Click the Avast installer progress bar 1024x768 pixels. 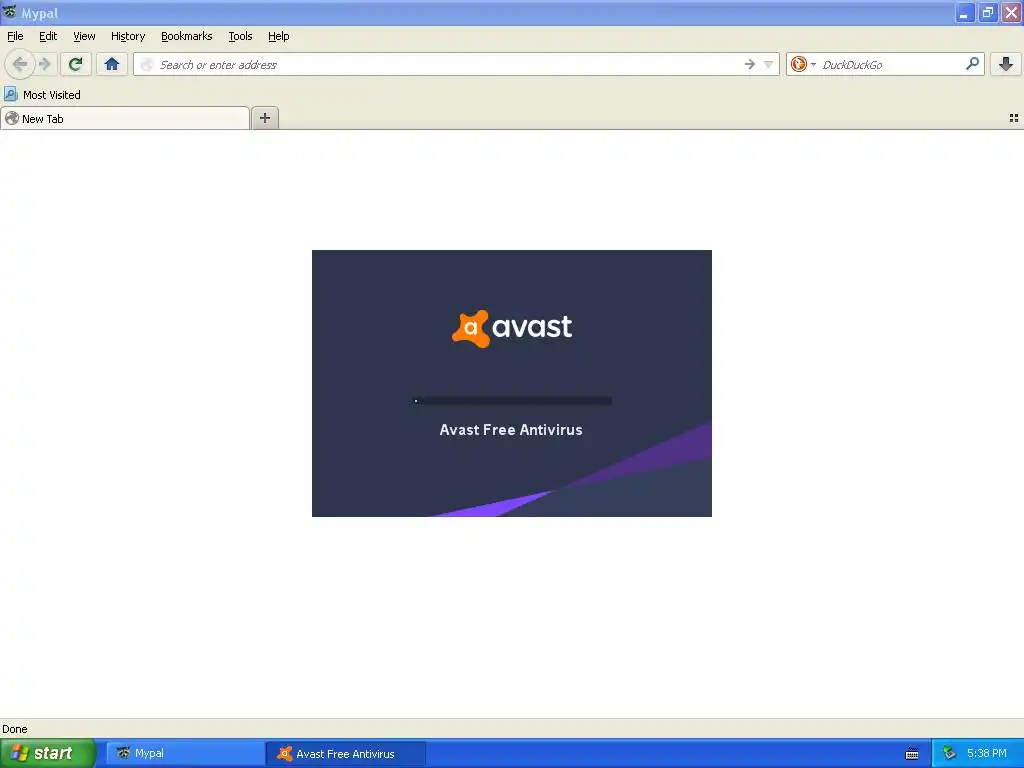pos(513,400)
